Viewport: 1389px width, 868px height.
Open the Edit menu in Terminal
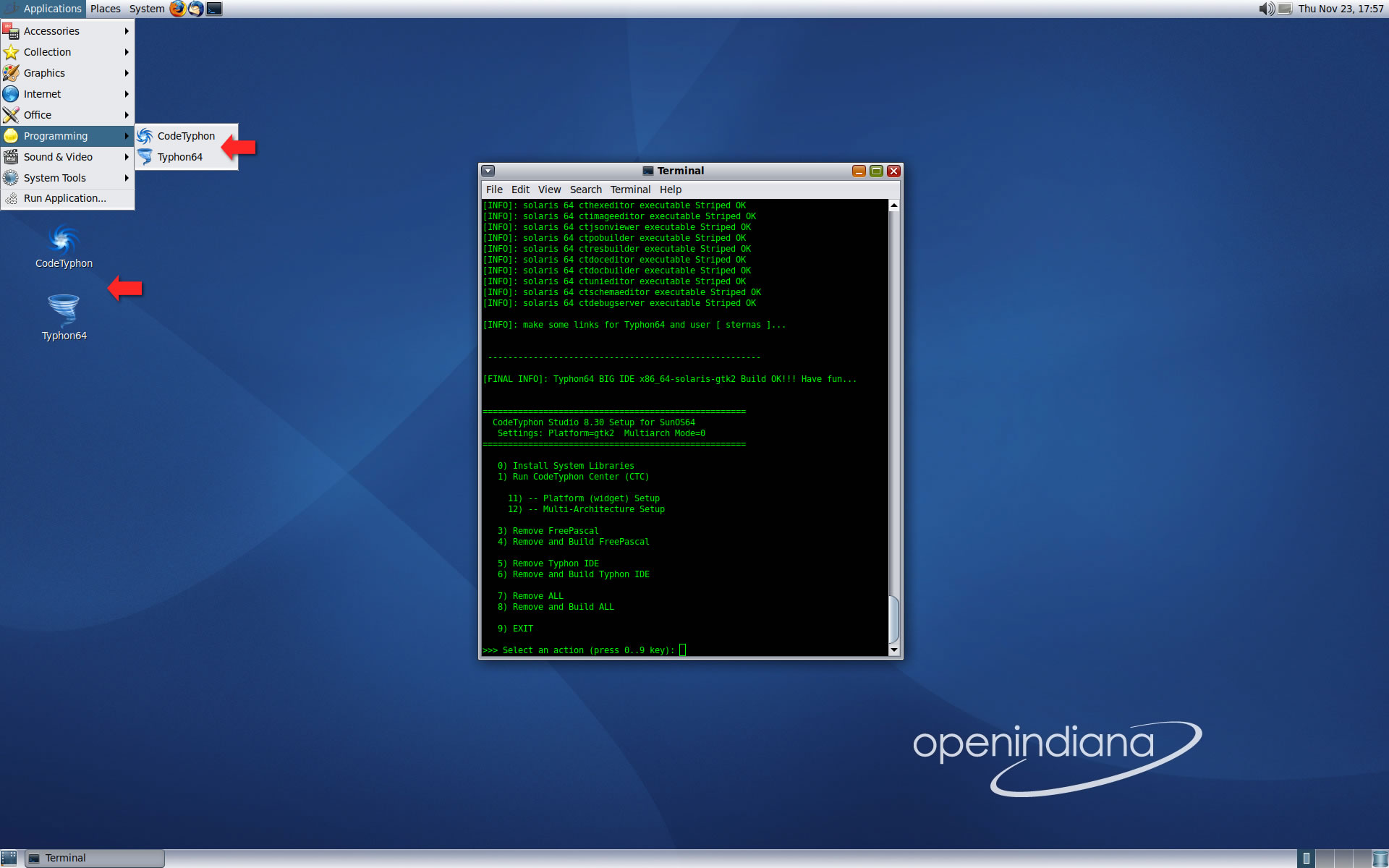tap(520, 190)
